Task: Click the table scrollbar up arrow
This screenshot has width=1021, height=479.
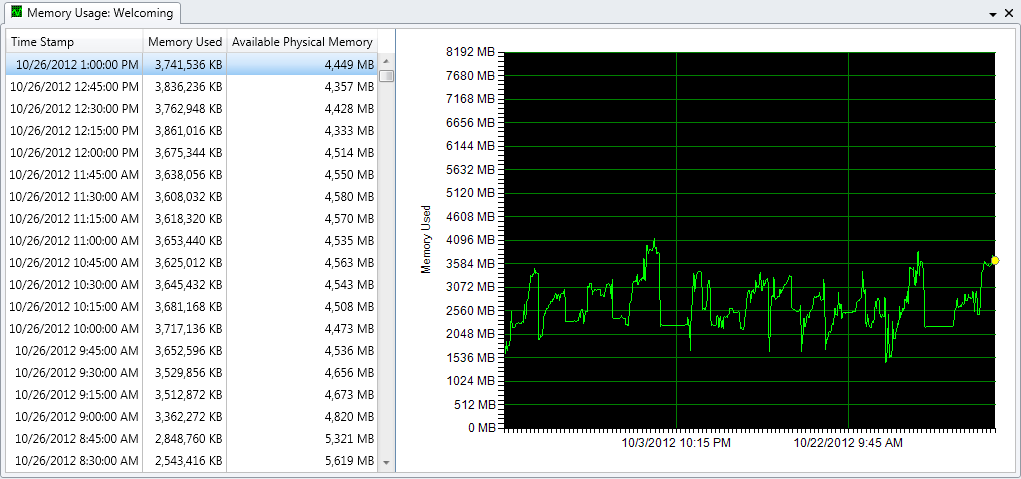Action: [x=387, y=62]
